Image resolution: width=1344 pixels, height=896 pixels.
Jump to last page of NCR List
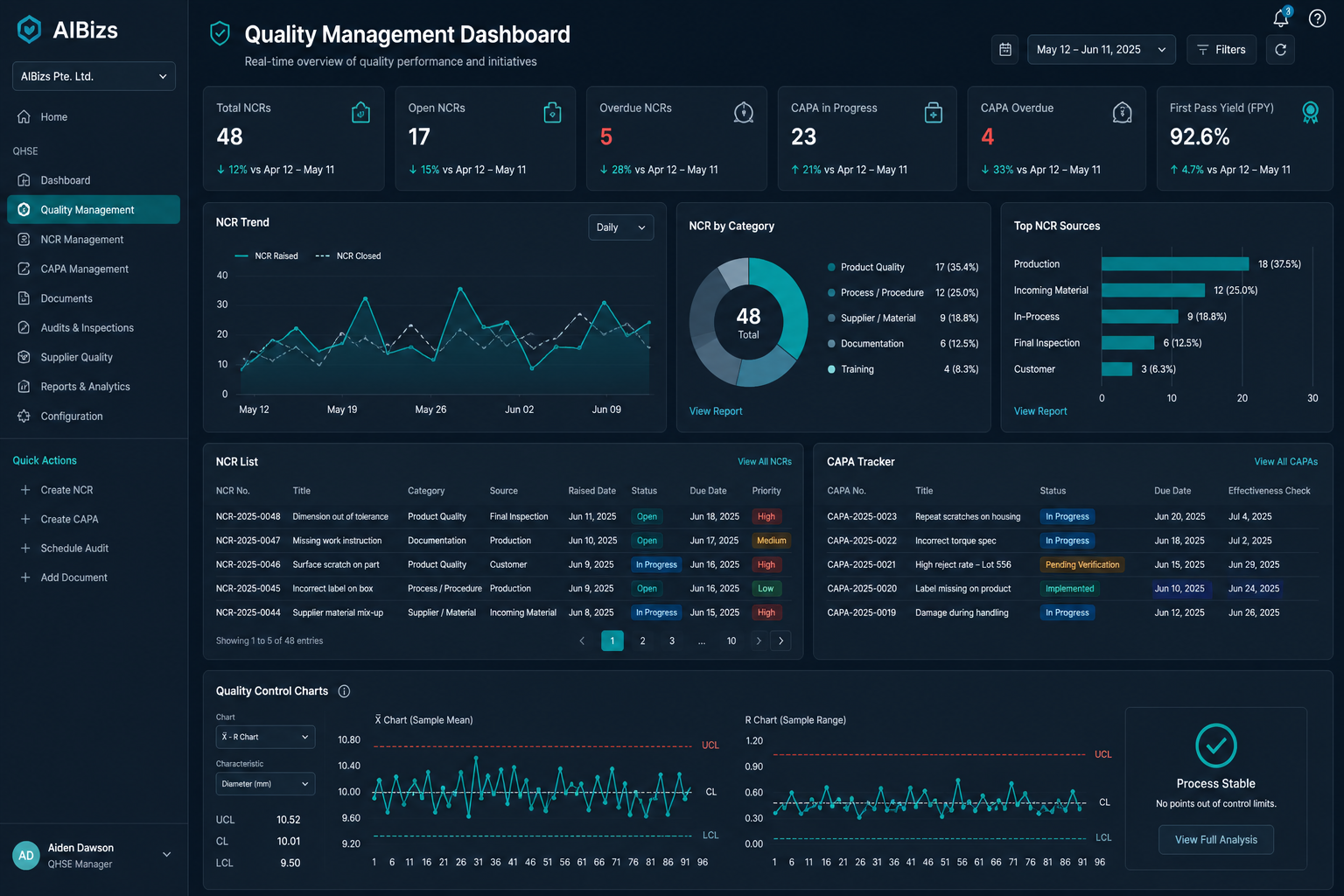coord(781,641)
